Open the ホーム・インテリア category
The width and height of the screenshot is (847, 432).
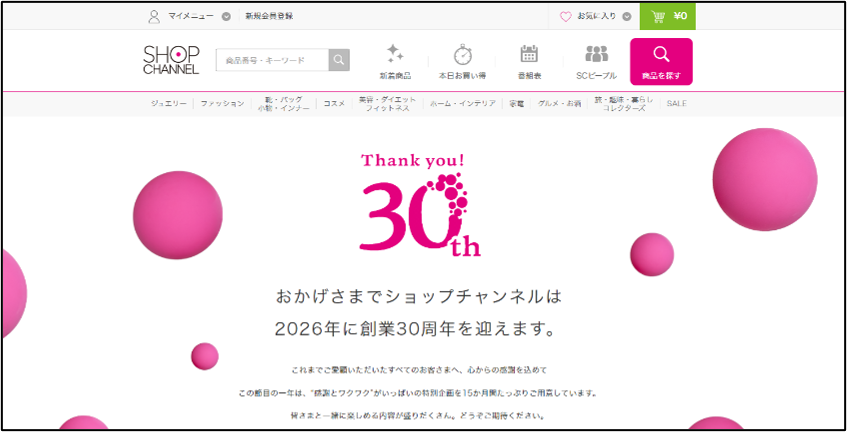[x=463, y=104]
